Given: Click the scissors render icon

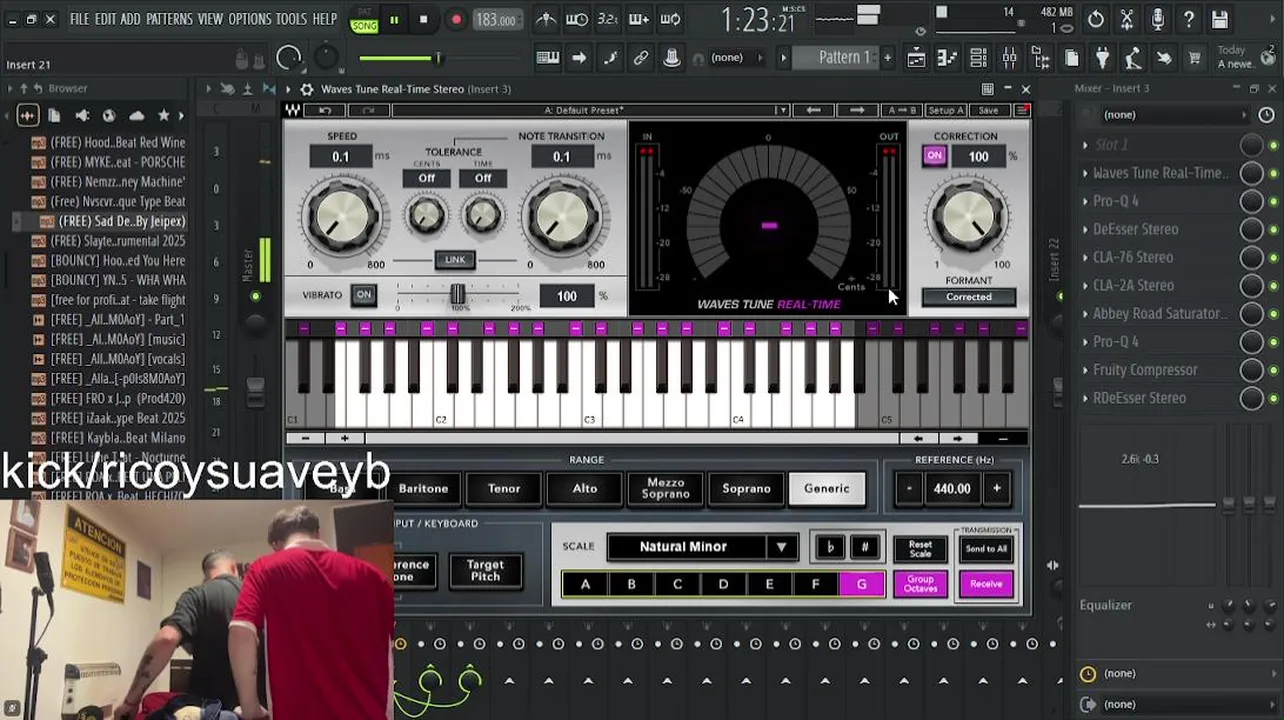Looking at the screenshot, I should [1127, 19].
